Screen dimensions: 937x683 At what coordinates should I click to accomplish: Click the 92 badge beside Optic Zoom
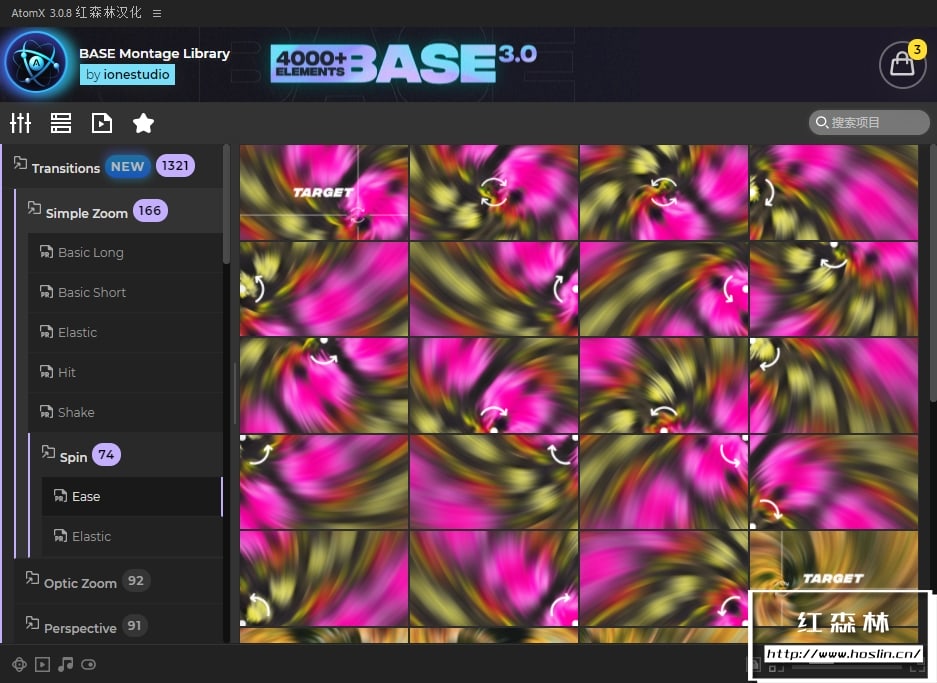pos(136,581)
